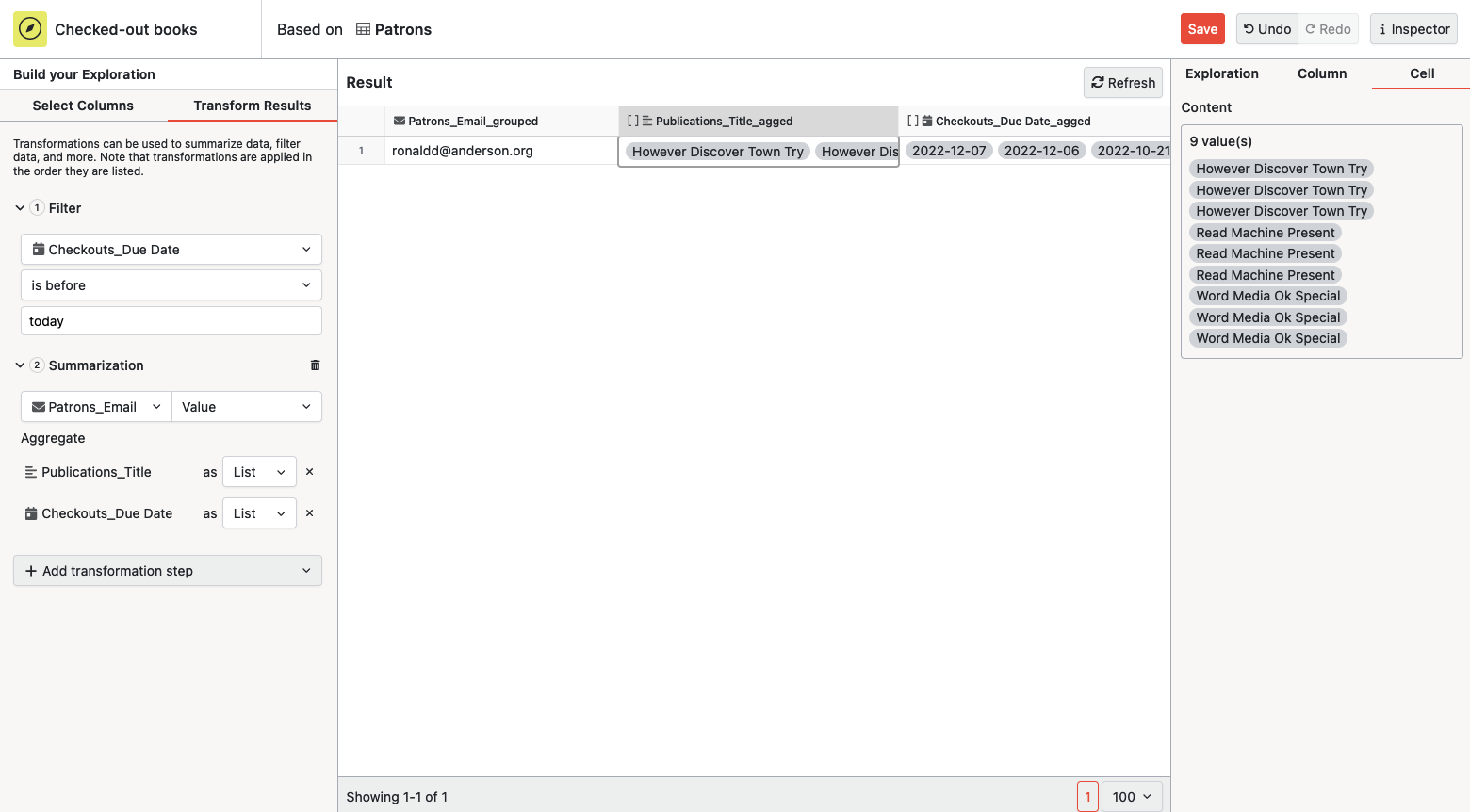Screen dimensions: 1470x812
Task: Select the ronaldd@anderson.org cell
Action: click(501, 151)
